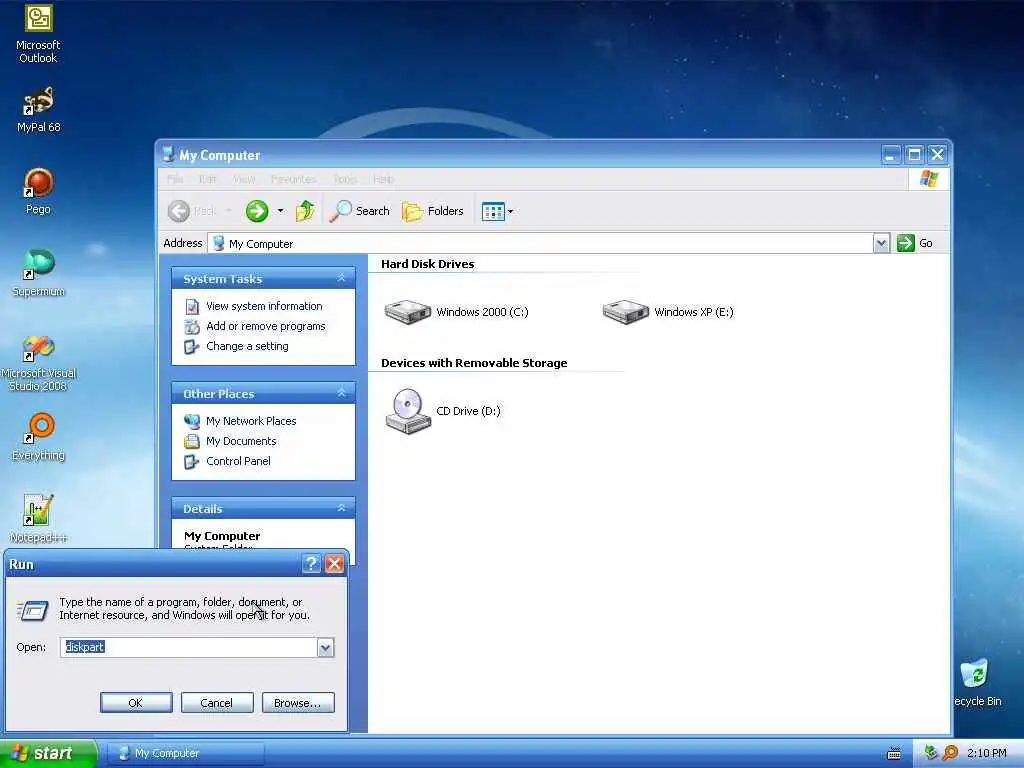Image resolution: width=1024 pixels, height=768 pixels.
Task: Open Control Panel link
Action: (238, 461)
